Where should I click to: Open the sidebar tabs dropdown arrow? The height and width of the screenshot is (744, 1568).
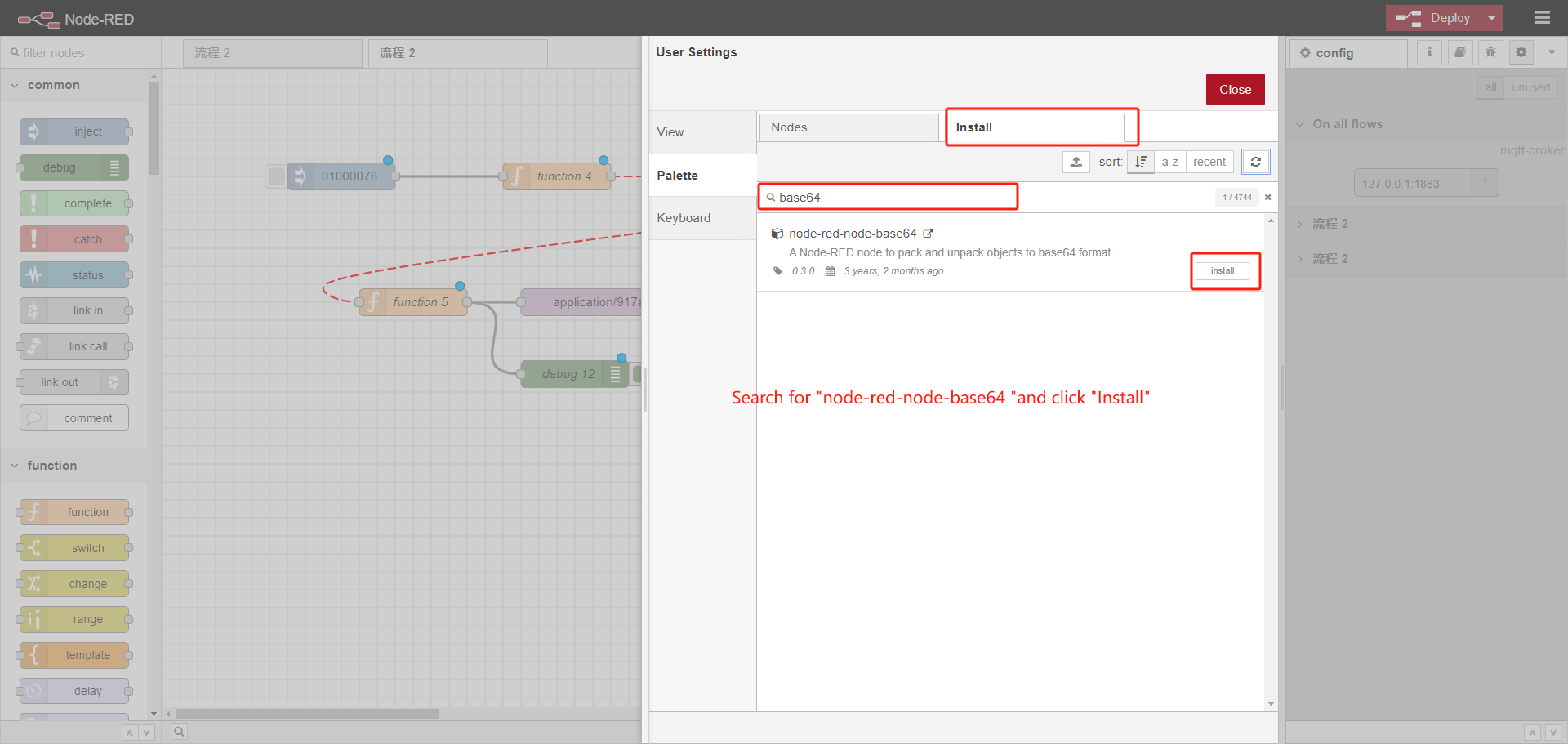click(1552, 52)
